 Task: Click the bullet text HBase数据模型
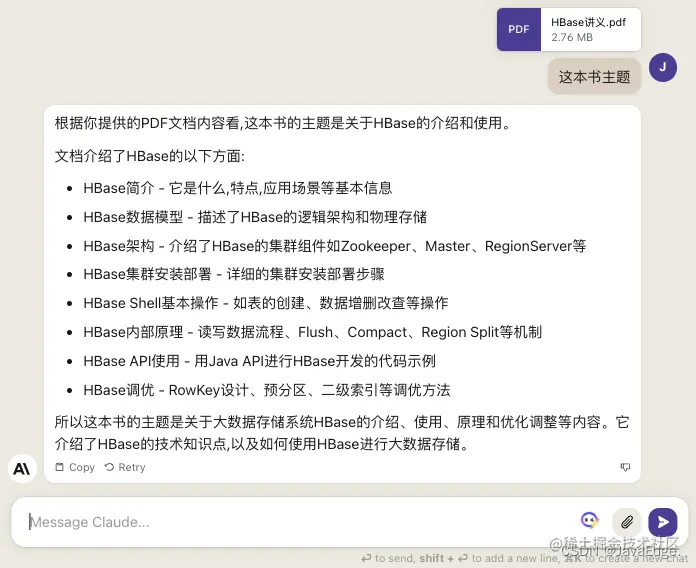255,217
